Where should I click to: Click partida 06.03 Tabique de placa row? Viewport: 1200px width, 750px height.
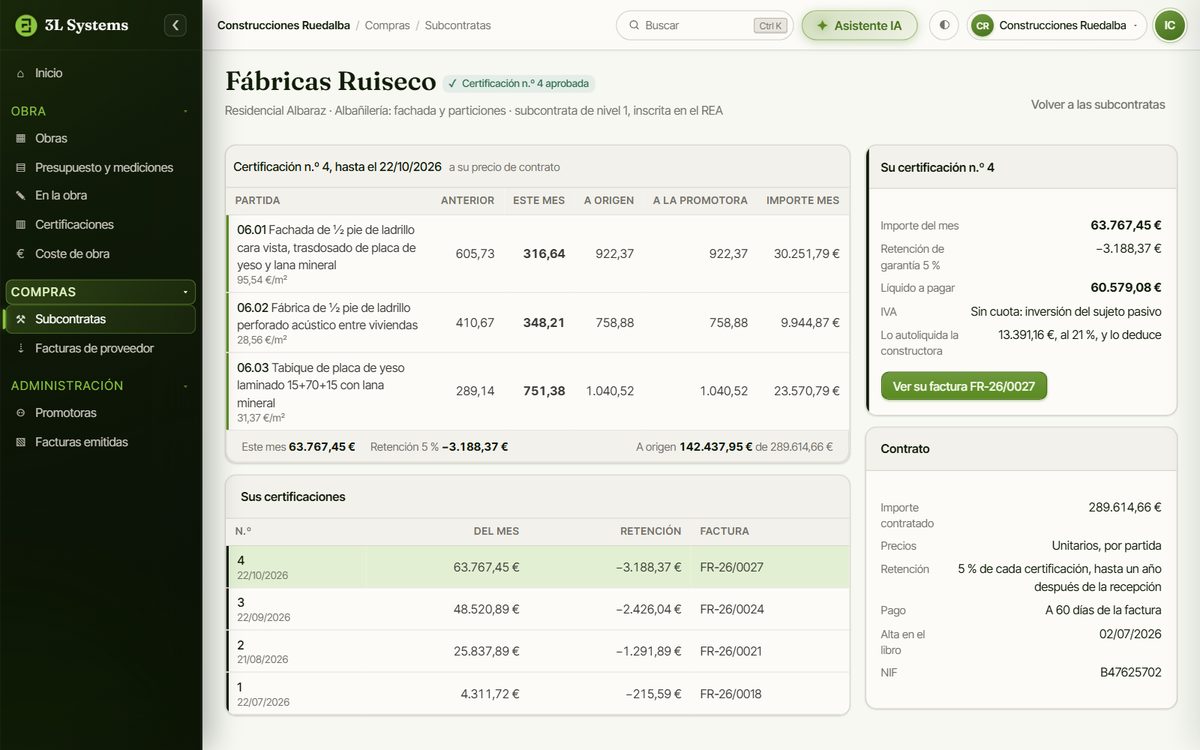(x=538, y=391)
